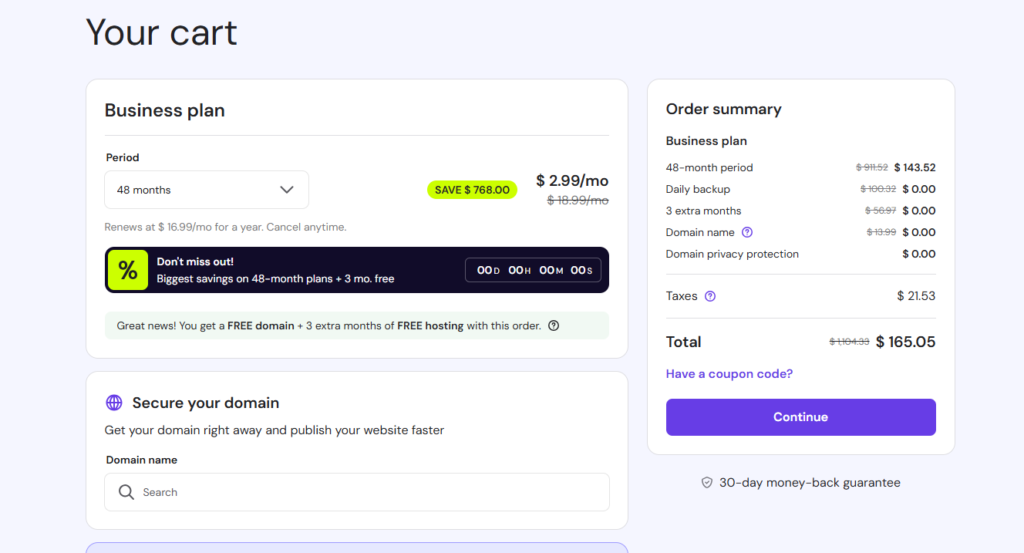The width and height of the screenshot is (1024, 553).
Task: Click the 3 extra months row label
Action: coord(703,211)
